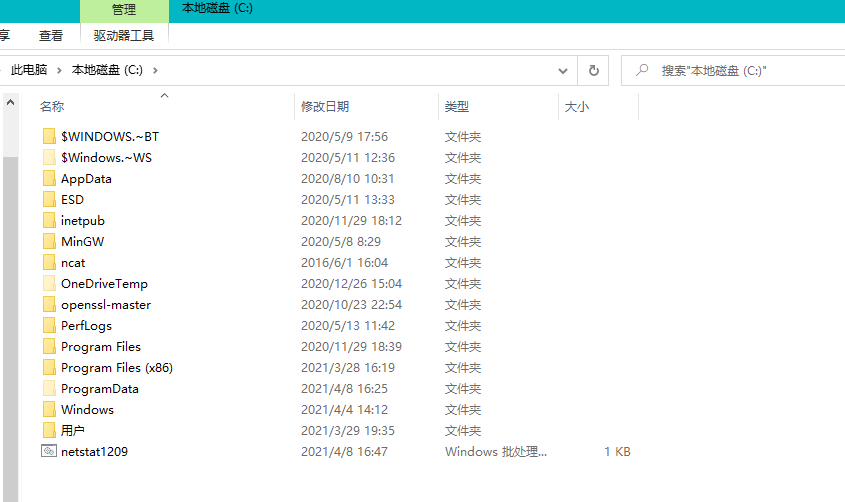The image size is (845, 502).
Task: Click the ESD folder icon
Action: (49, 199)
